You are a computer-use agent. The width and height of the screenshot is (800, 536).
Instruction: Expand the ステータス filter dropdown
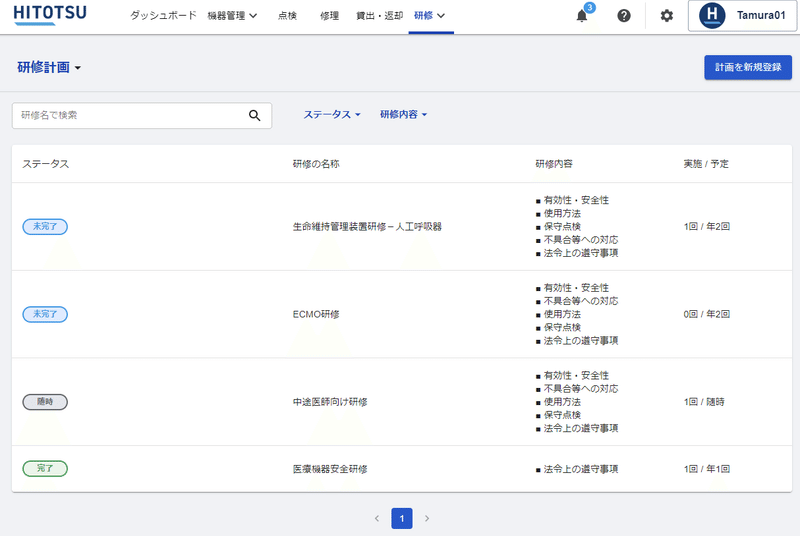coord(332,115)
